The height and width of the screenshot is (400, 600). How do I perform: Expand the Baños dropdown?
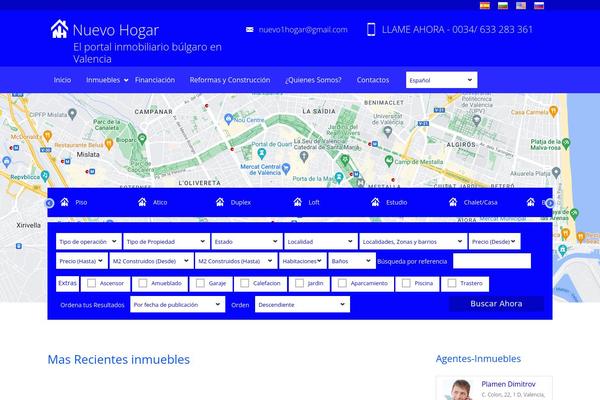tap(352, 261)
